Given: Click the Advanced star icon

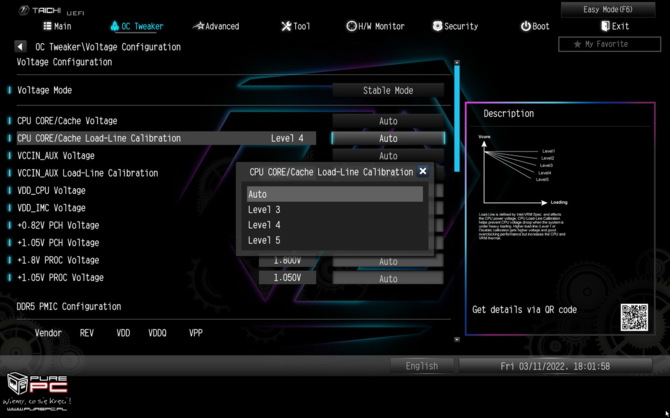Looking at the screenshot, I should (x=198, y=26).
